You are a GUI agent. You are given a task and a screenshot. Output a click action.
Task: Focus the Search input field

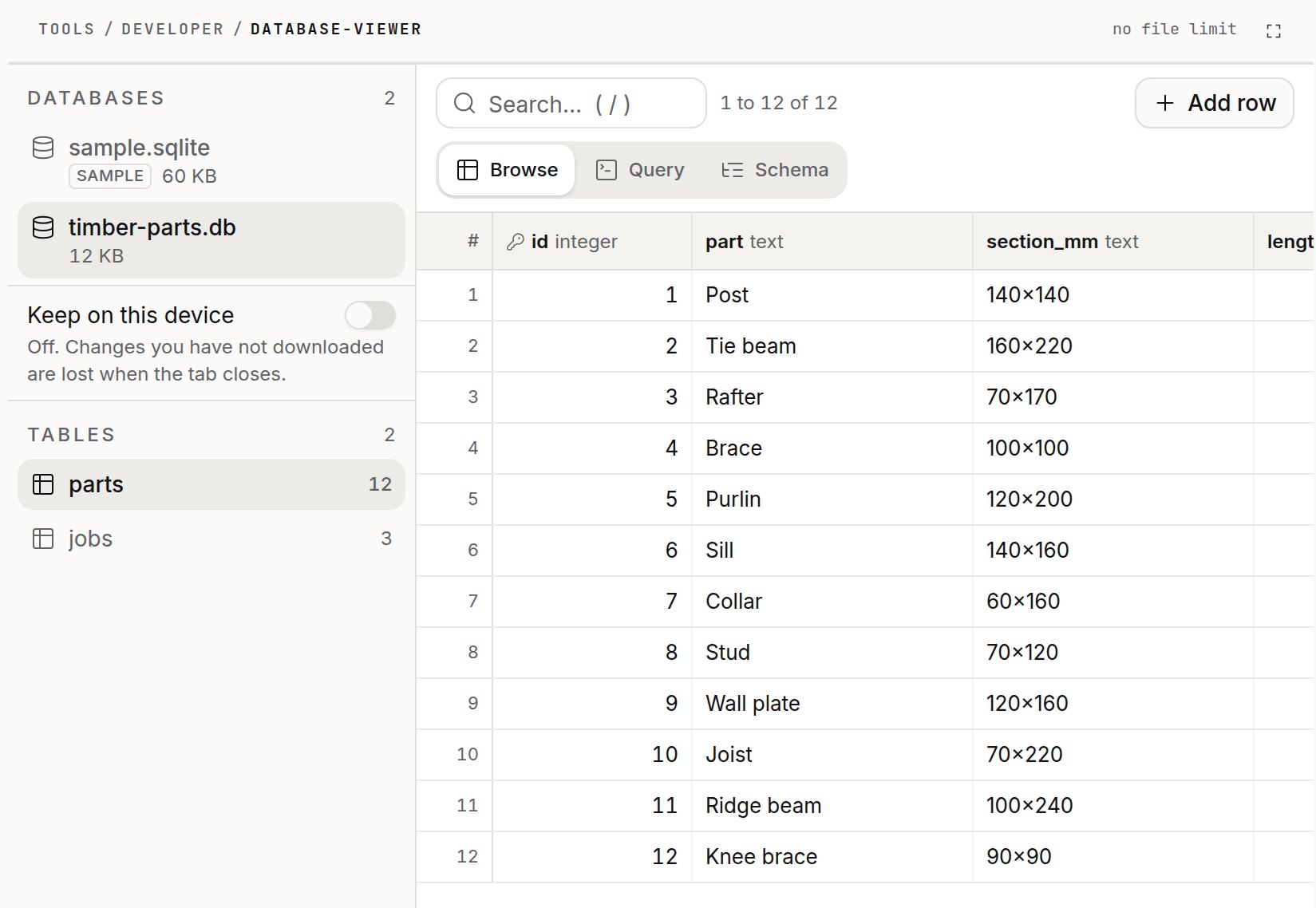tap(571, 103)
